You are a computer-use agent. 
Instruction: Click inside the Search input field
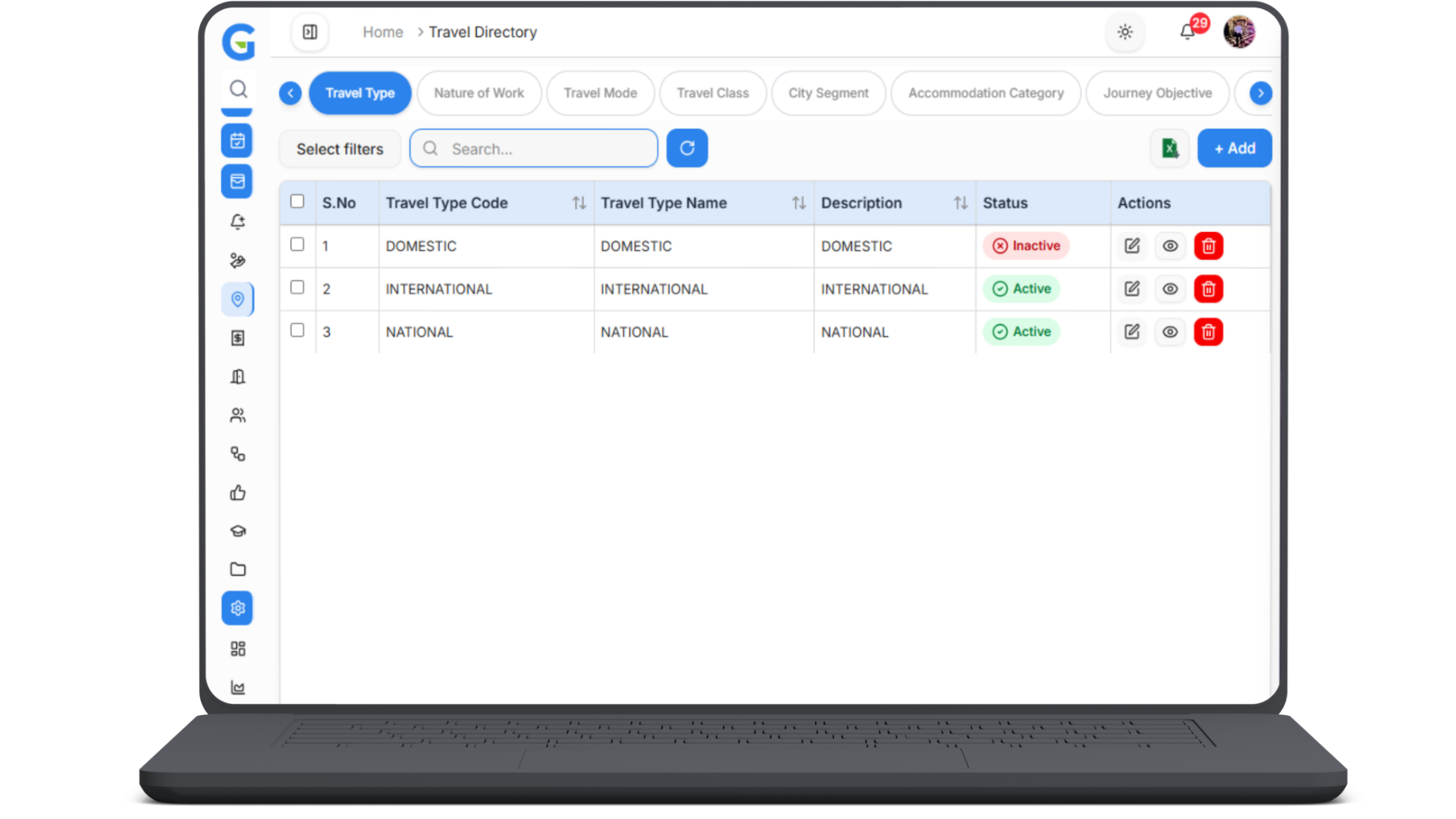tap(546, 149)
